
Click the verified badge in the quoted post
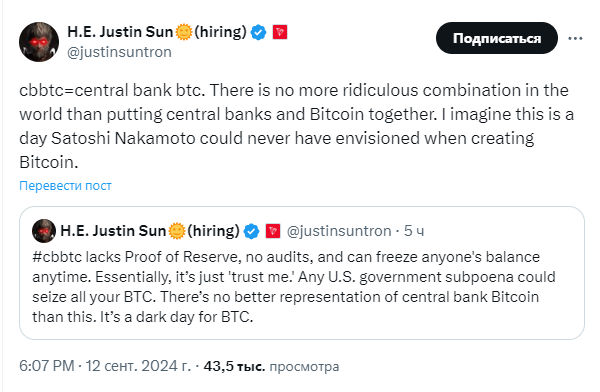click(x=251, y=231)
